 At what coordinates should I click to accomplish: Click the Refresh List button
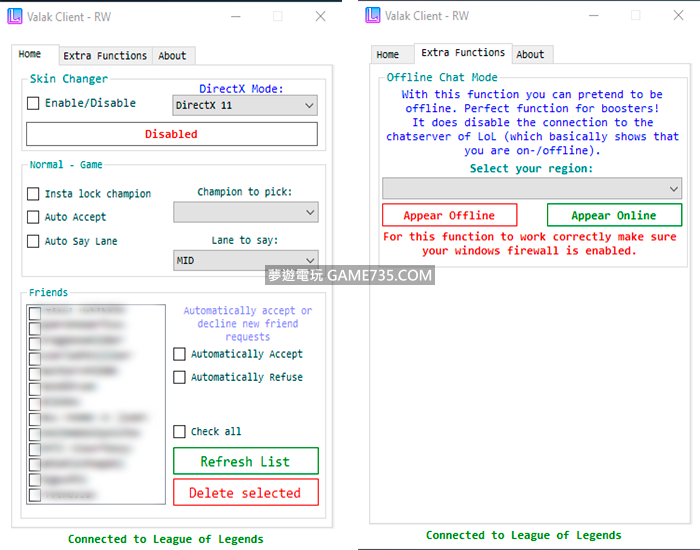[246, 461]
